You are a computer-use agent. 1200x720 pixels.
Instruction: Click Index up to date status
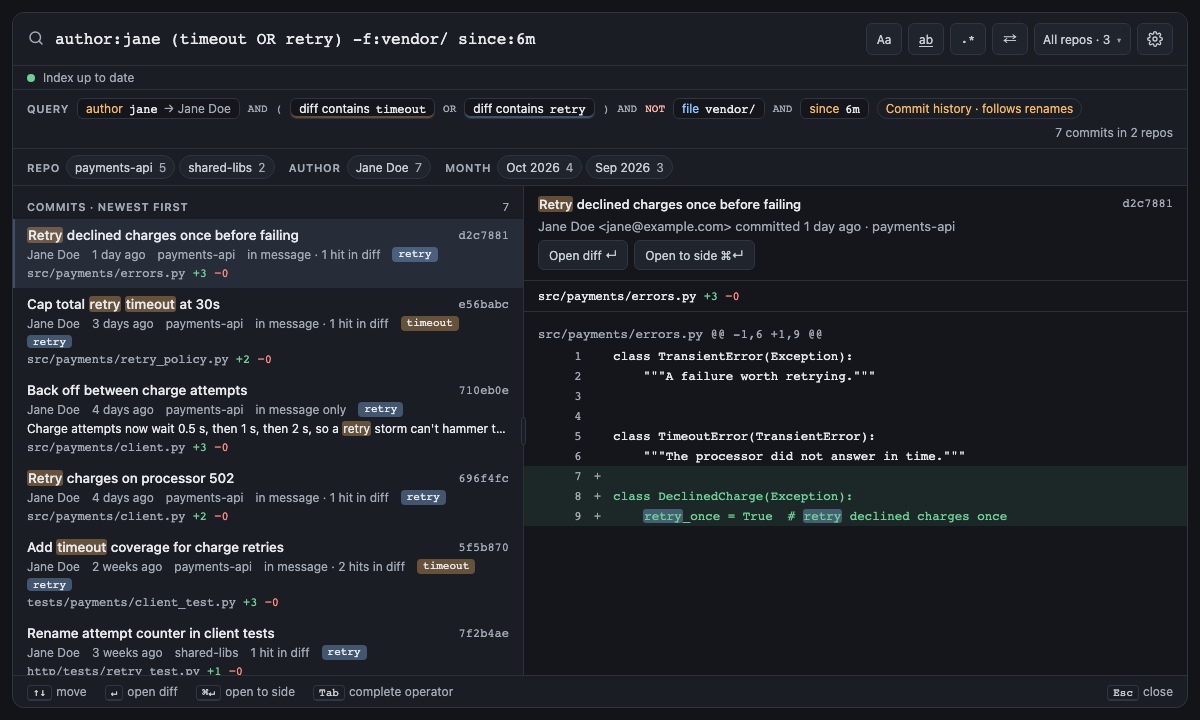[x=81, y=78]
